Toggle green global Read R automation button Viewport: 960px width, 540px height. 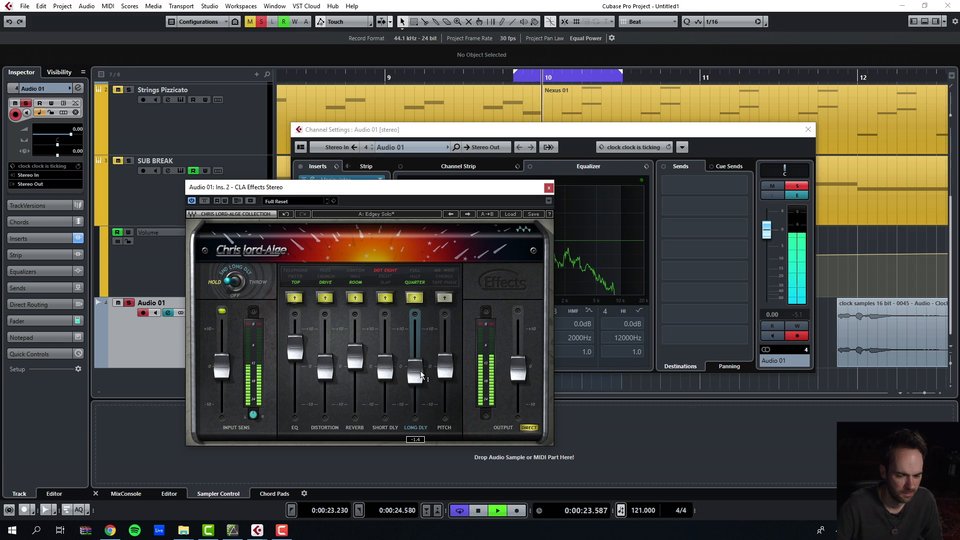pyautogui.click(x=283, y=21)
